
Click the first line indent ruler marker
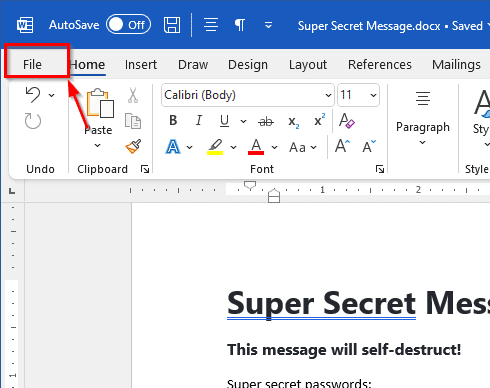point(250,185)
